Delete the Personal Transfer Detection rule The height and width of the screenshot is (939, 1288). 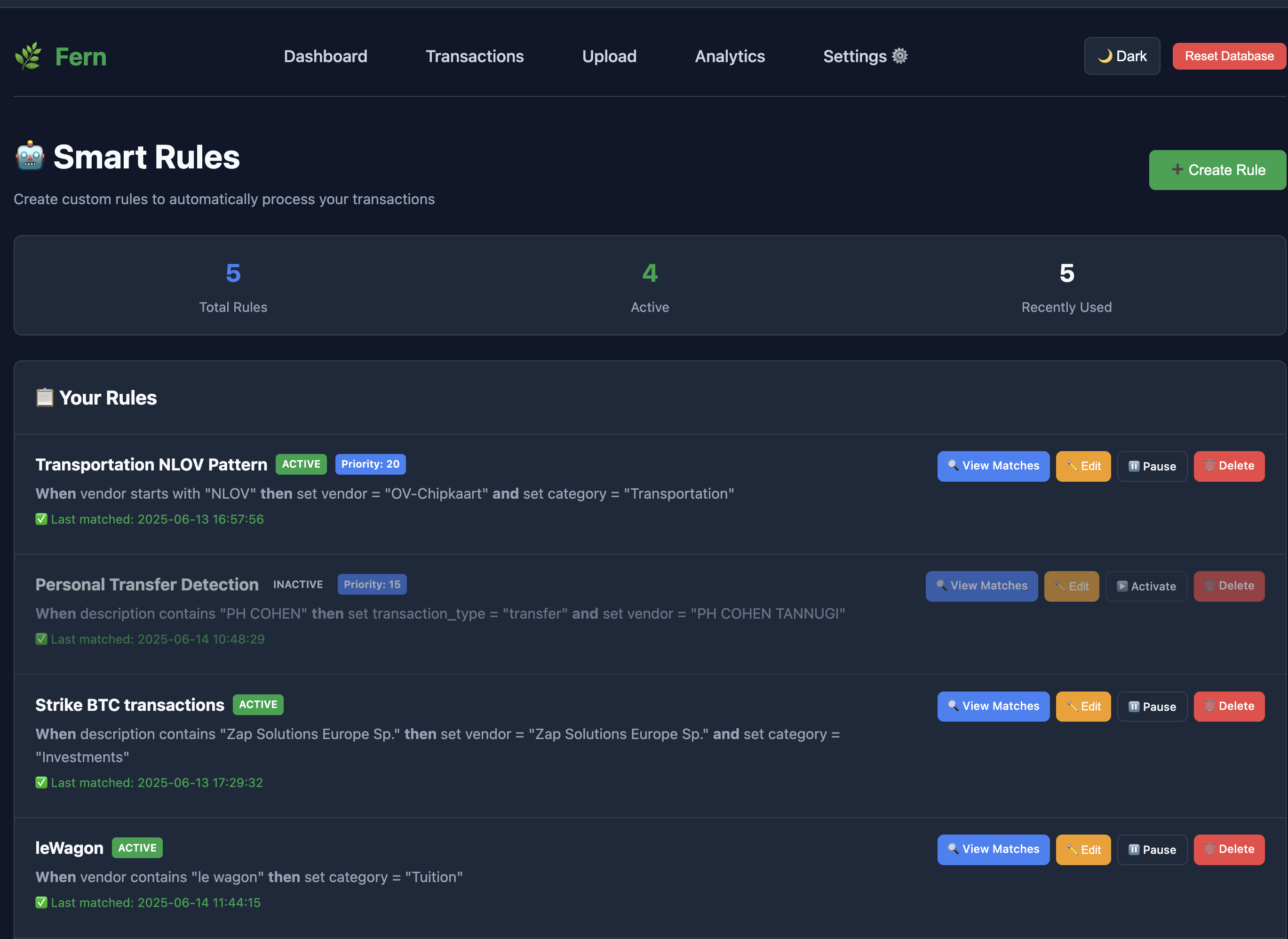point(1229,586)
